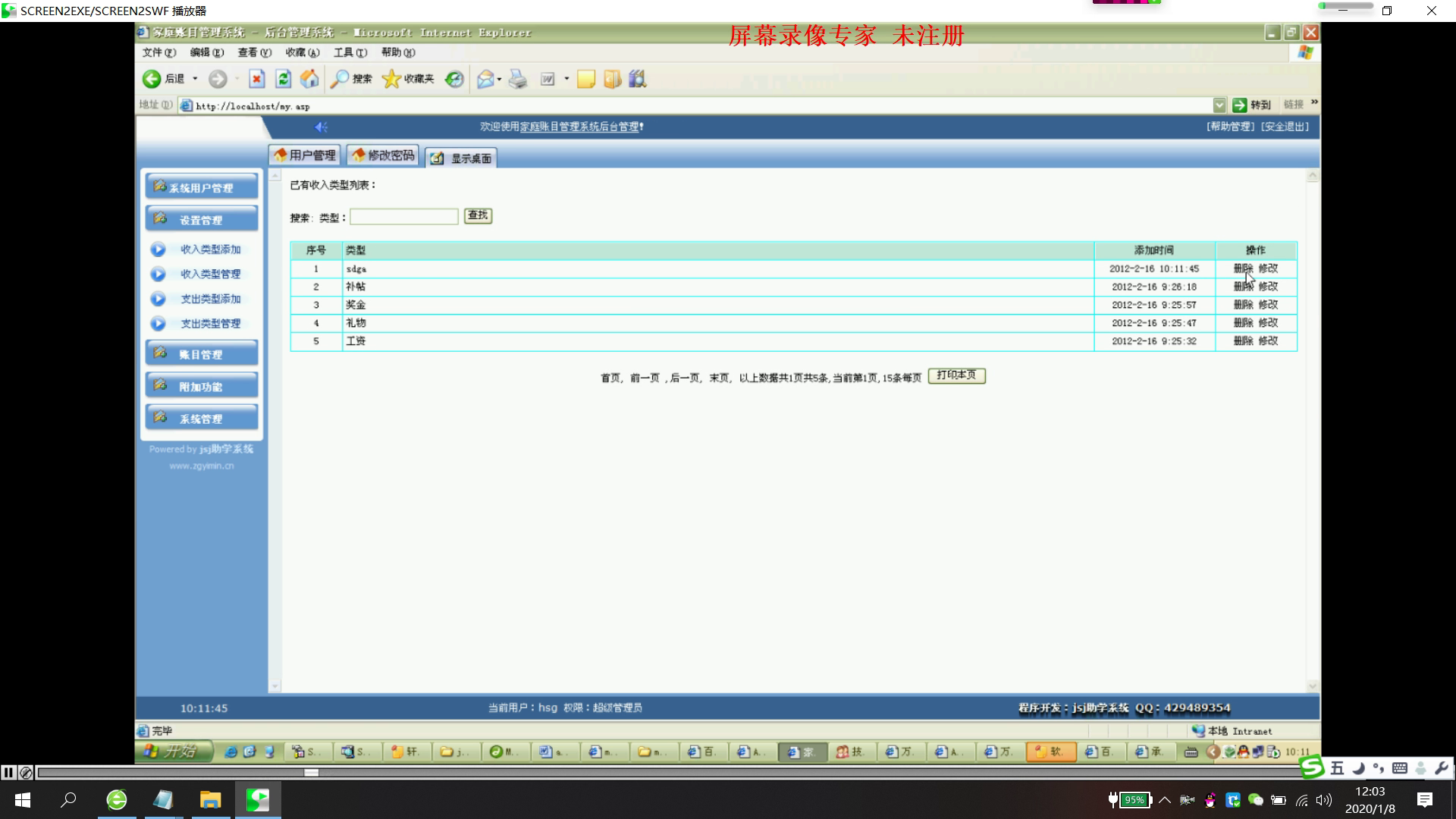The image size is (1456, 819).
Task: Click the Edit with Word icon
Action: tap(548, 79)
